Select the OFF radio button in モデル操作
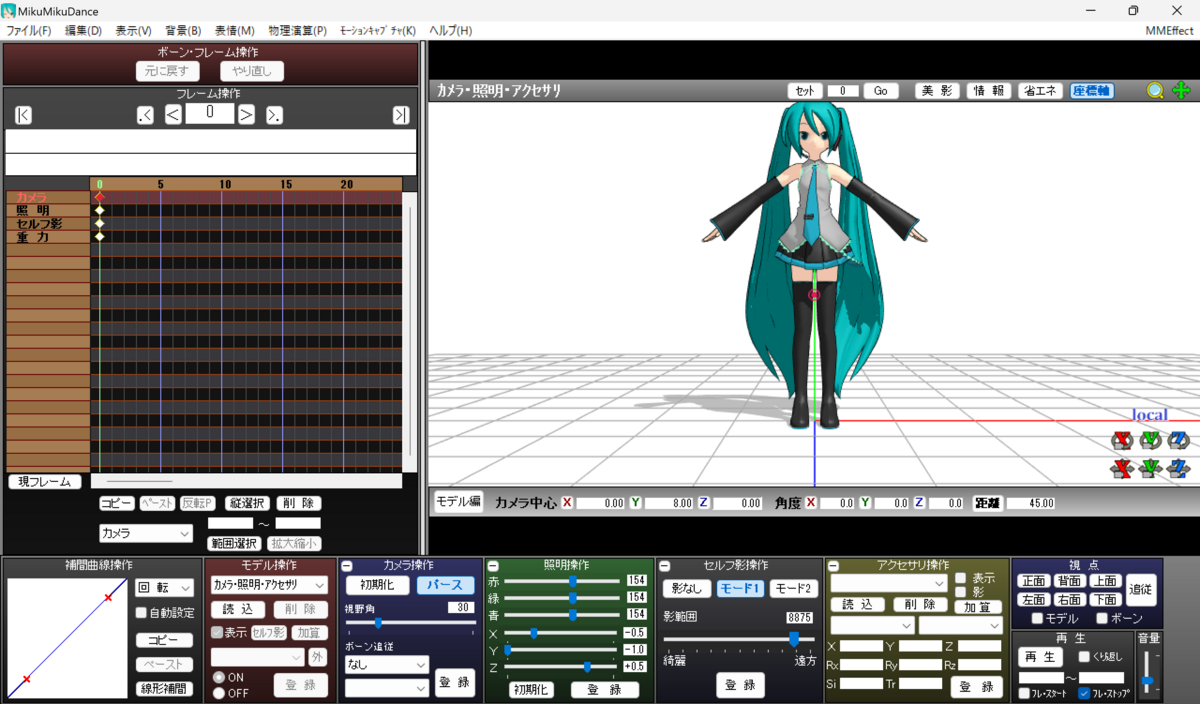The image size is (1200, 704). click(219, 692)
